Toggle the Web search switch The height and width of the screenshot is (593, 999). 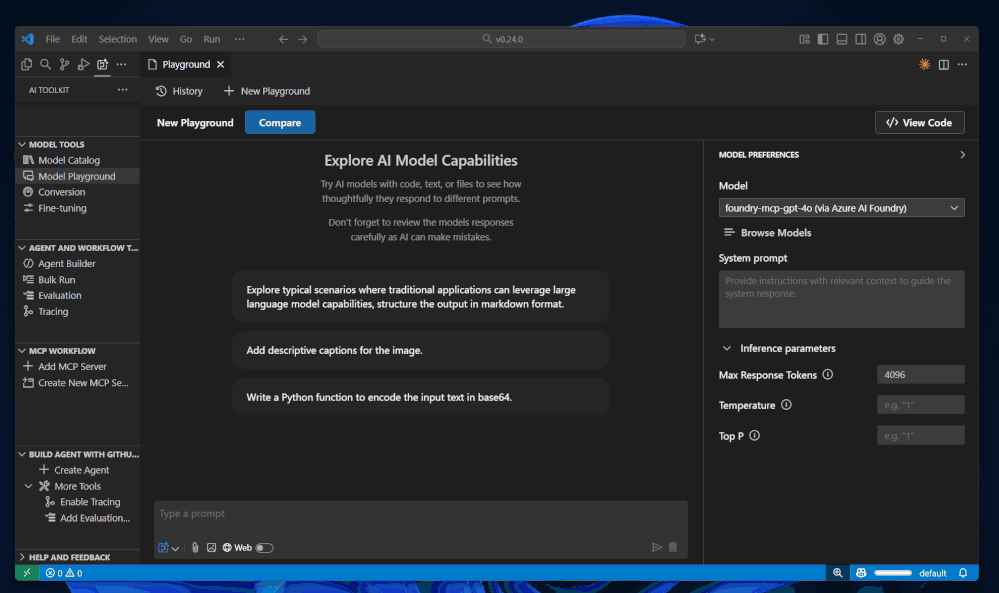coord(264,547)
